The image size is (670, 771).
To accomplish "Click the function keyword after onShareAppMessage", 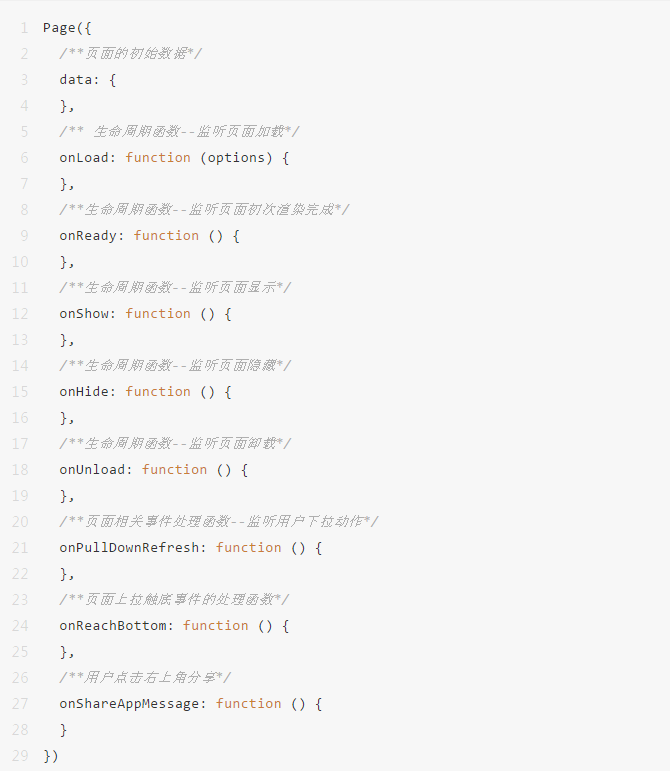I will point(248,704).
